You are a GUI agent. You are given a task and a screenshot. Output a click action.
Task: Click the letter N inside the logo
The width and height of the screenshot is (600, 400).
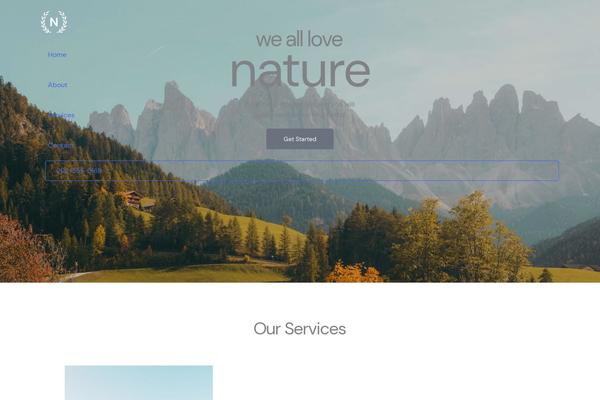tap(54, 22)
